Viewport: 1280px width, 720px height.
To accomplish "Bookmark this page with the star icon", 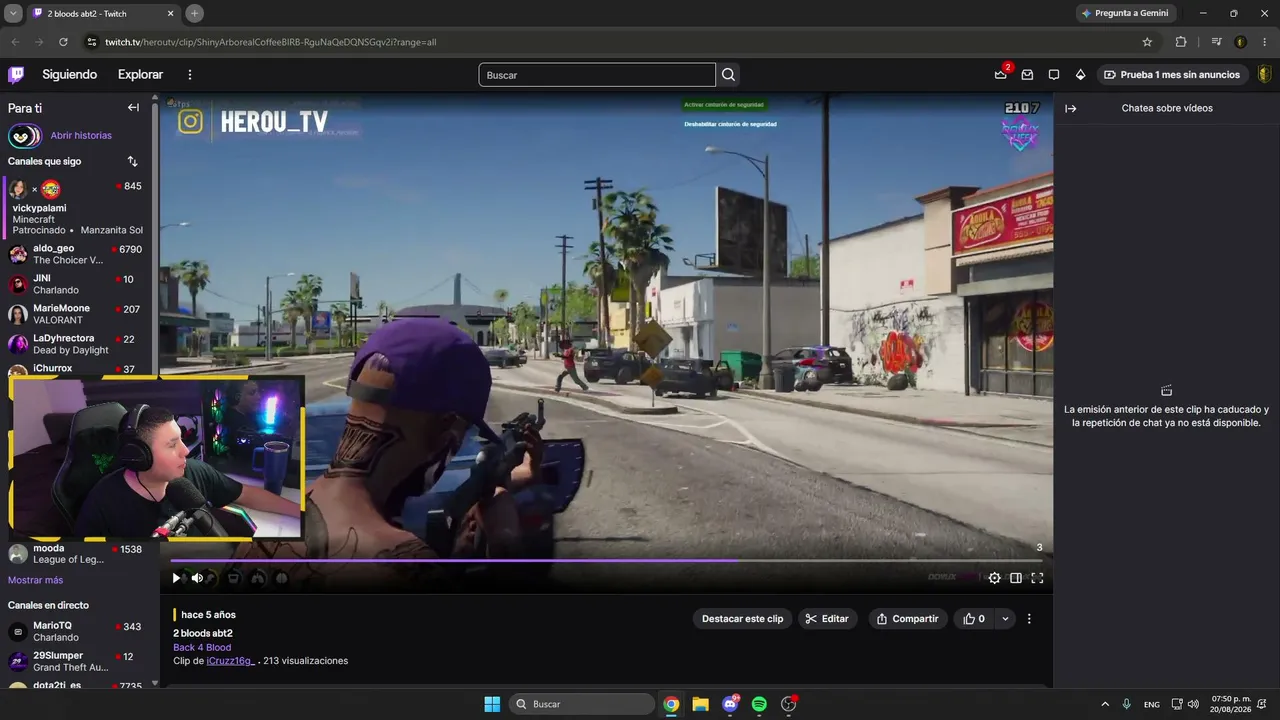I will [x=1147, y=42].
